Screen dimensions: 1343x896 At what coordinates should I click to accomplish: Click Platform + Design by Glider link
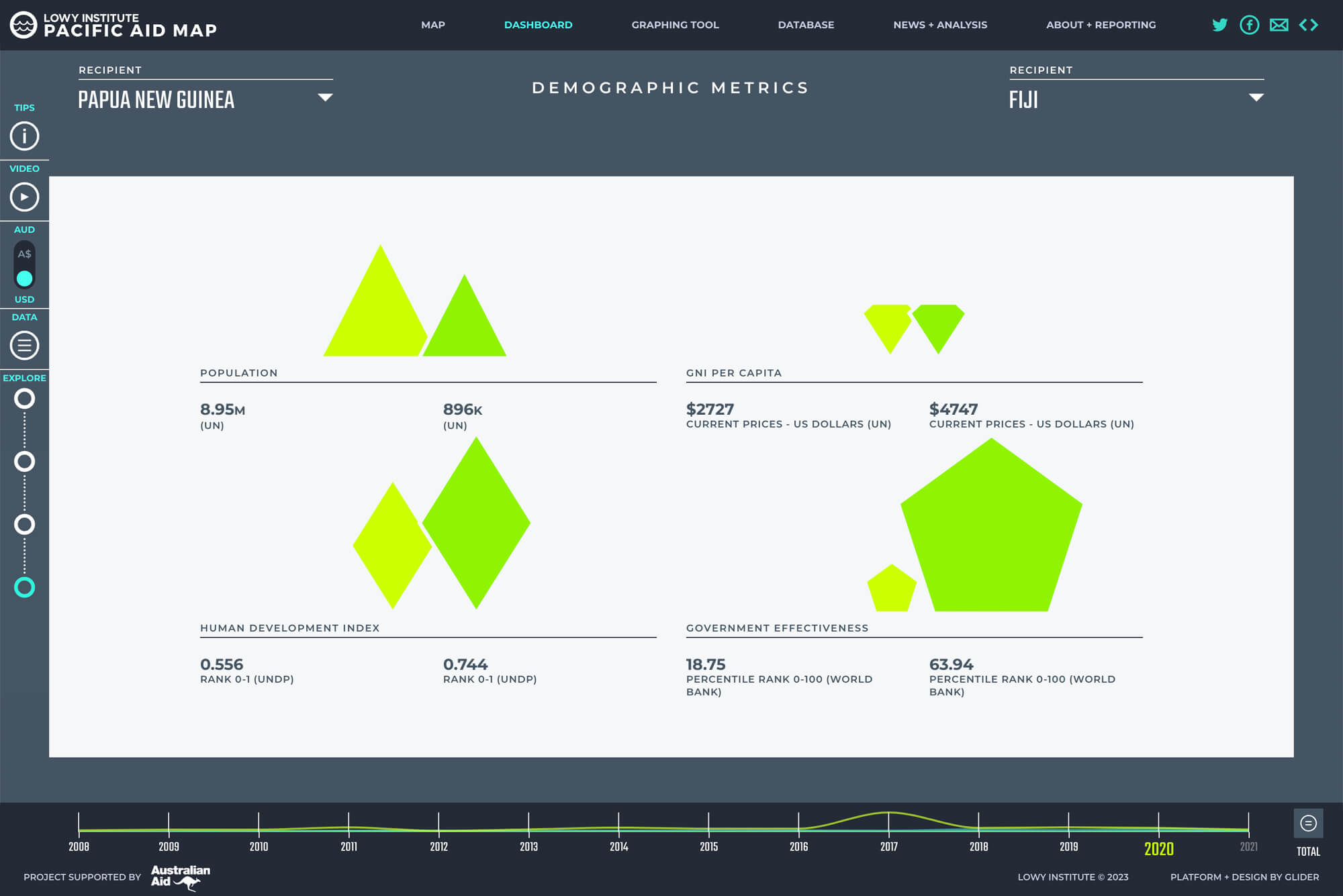[1244, 877]
